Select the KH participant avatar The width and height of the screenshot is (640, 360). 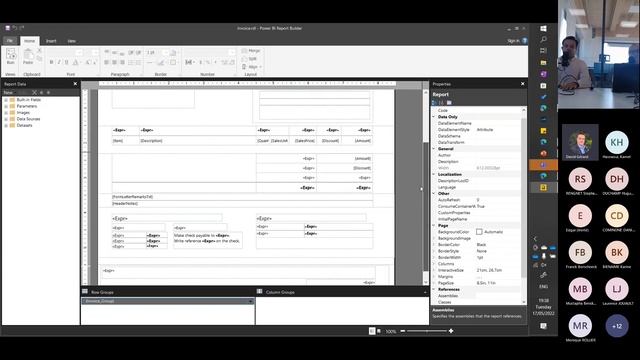tap(617, 142)
